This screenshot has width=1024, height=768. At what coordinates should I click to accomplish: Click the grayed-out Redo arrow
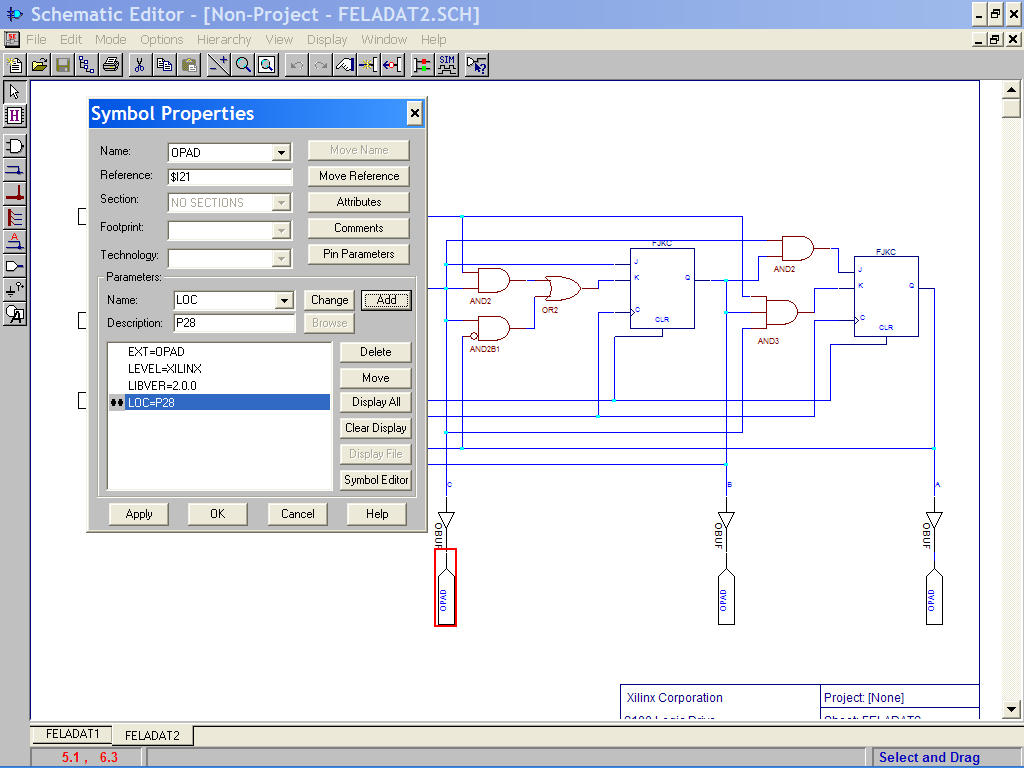click(321, 65)
